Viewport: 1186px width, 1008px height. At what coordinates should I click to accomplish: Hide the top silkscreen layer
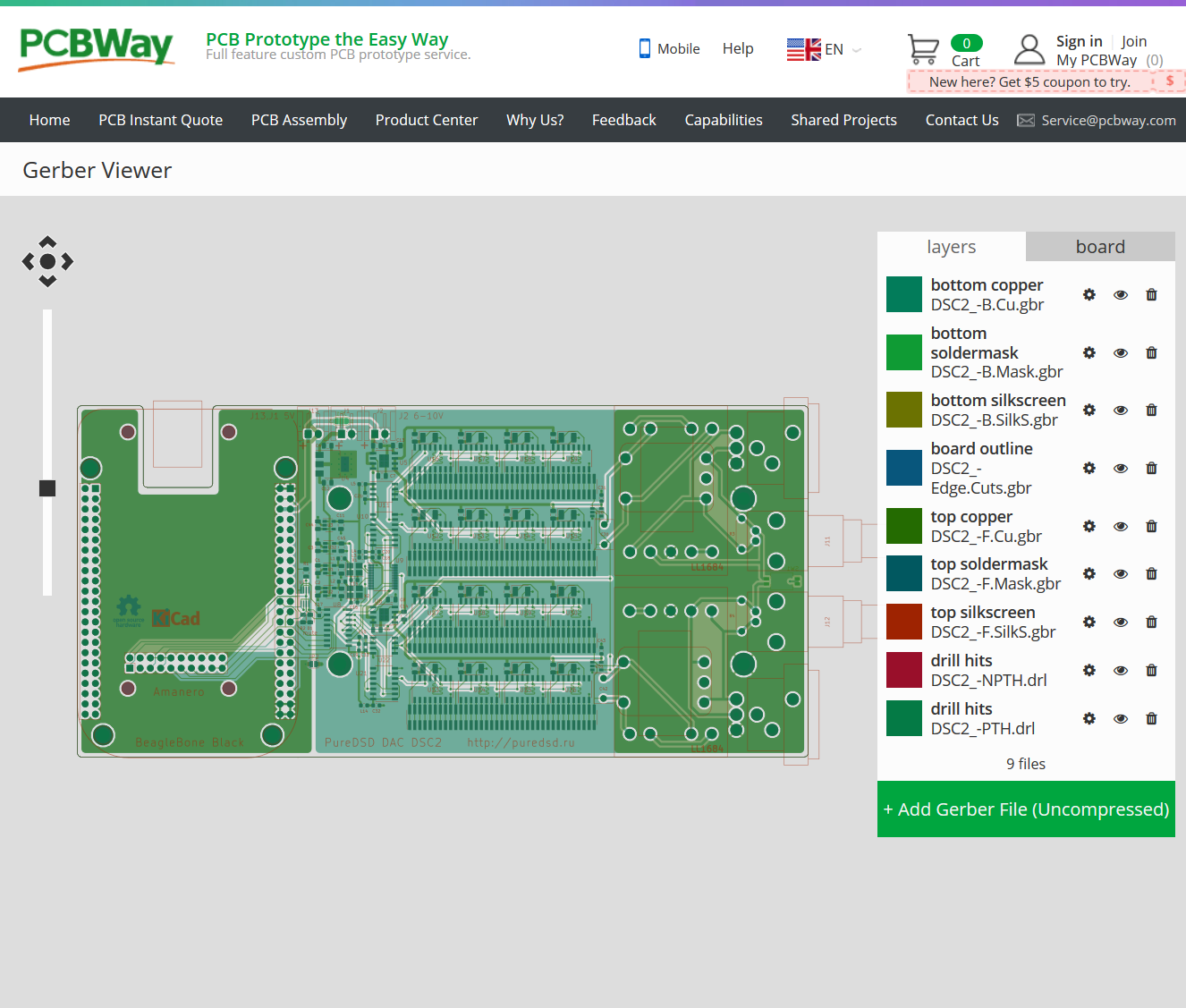pyautogui.click(x=1120, y=622)
